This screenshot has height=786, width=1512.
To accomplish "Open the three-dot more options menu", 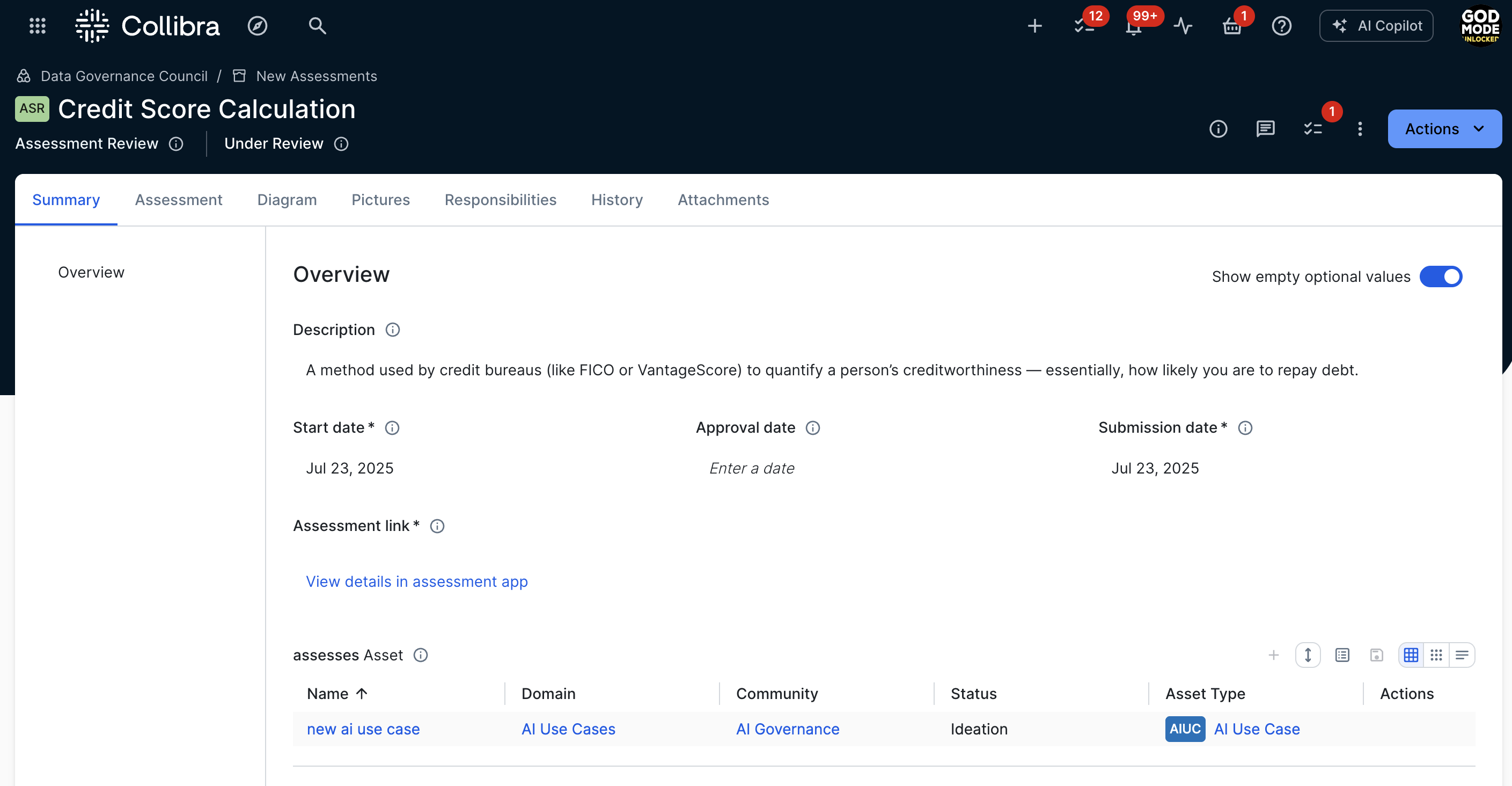I will 1360,129.
